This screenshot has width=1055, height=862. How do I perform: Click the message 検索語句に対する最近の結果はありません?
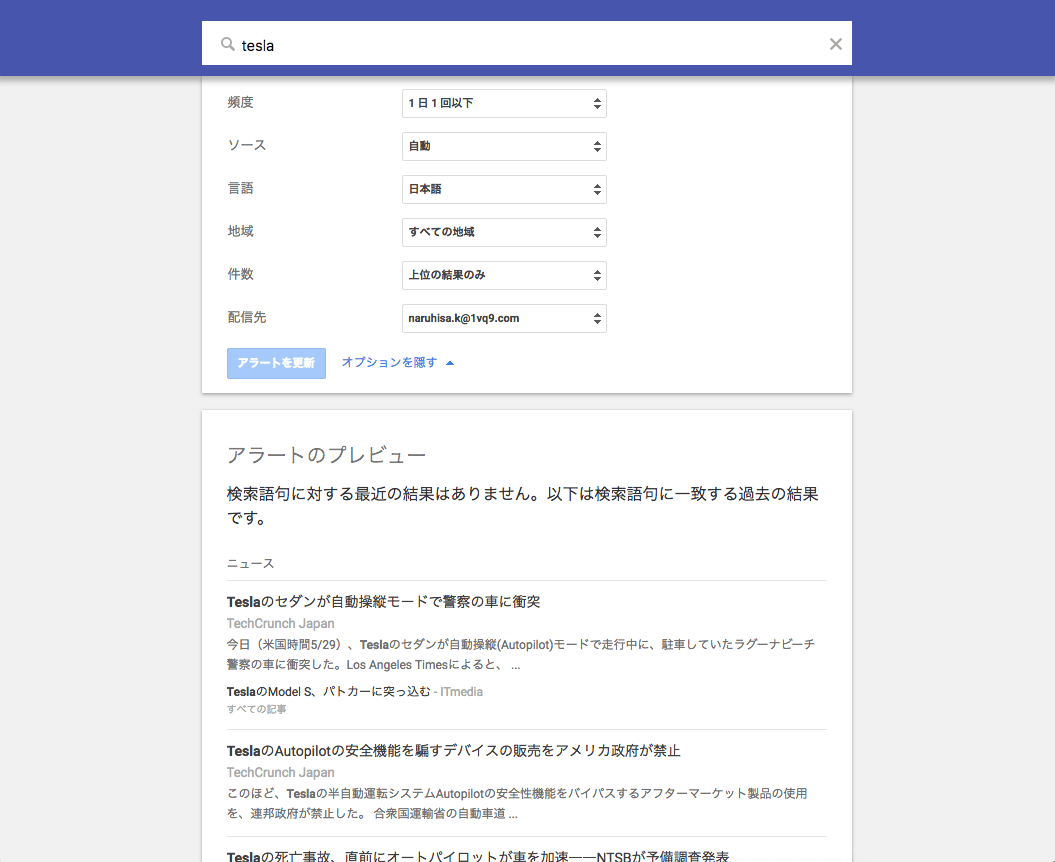coord(522,506)
